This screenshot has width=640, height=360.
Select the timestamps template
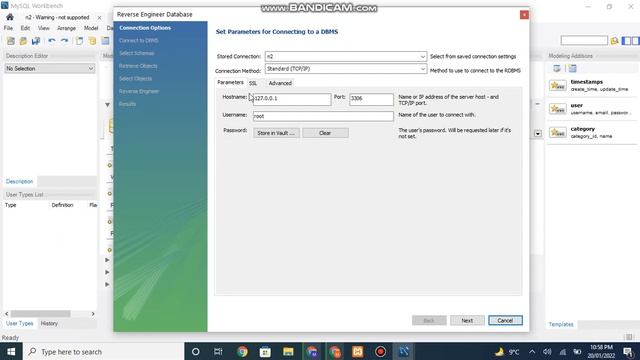[592, 85]
